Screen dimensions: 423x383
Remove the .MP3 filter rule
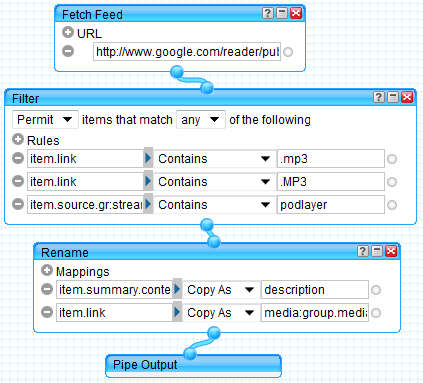coord(18,181)
